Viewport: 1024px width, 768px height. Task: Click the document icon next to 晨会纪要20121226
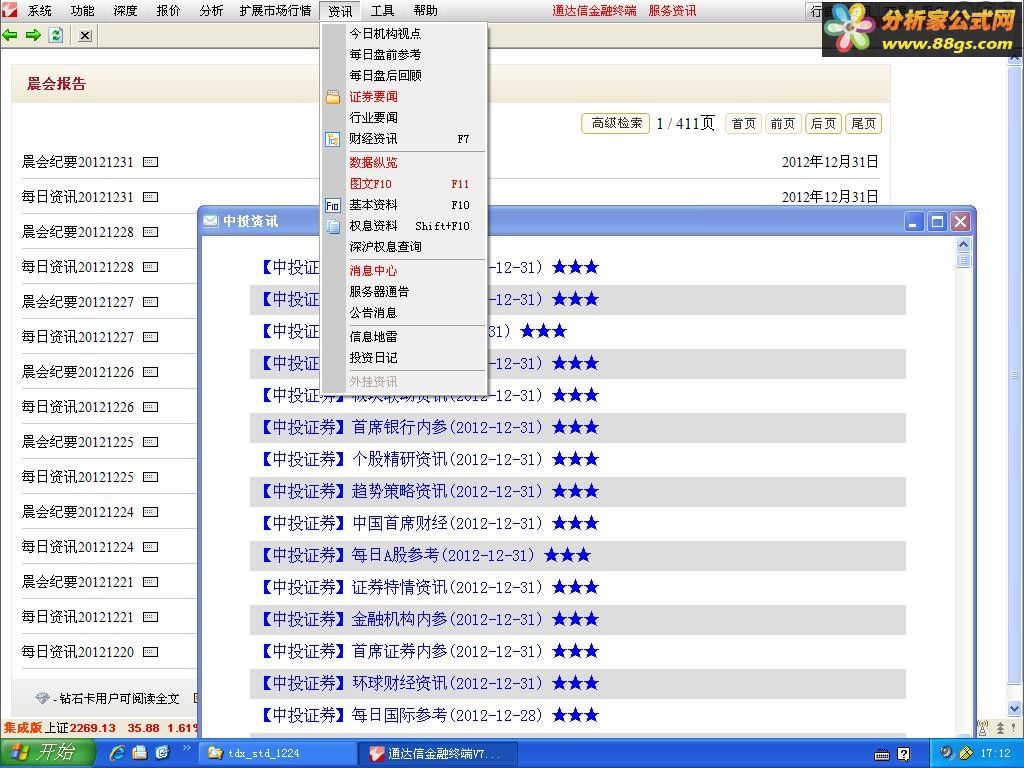(150, 372)
